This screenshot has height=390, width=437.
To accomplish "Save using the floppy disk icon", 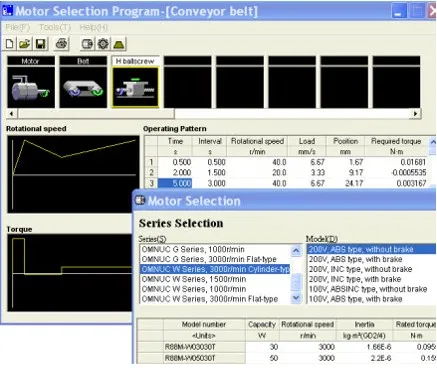I will [x=41, y=44].
